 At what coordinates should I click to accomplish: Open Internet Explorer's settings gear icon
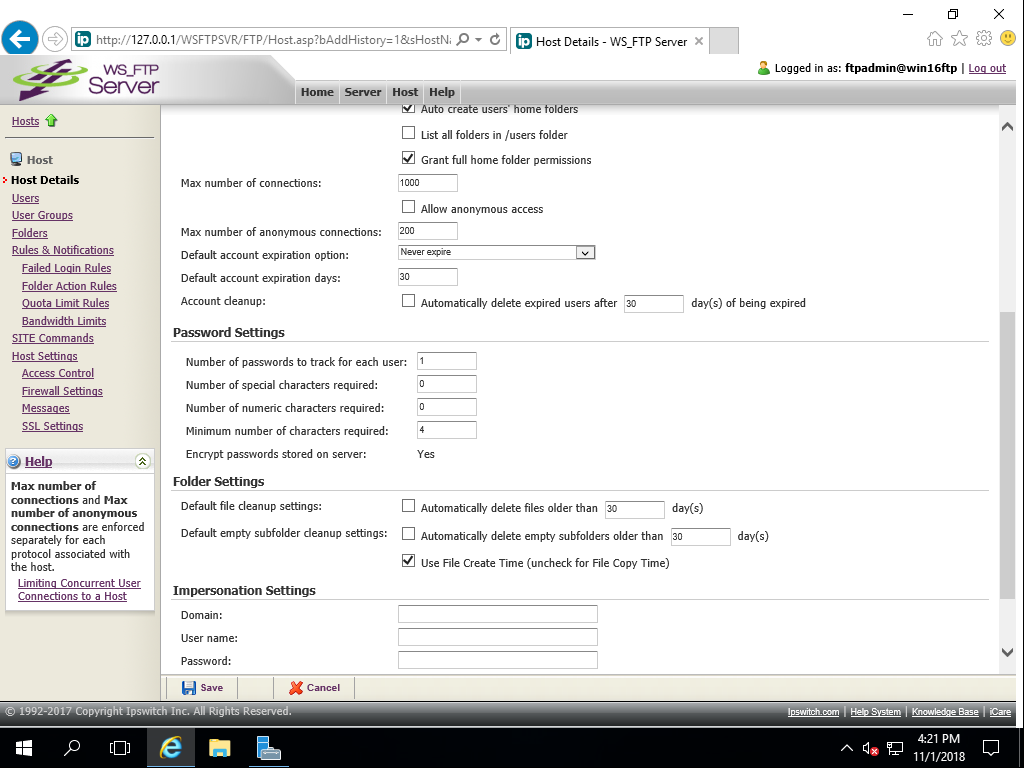[x=984, y=36]
